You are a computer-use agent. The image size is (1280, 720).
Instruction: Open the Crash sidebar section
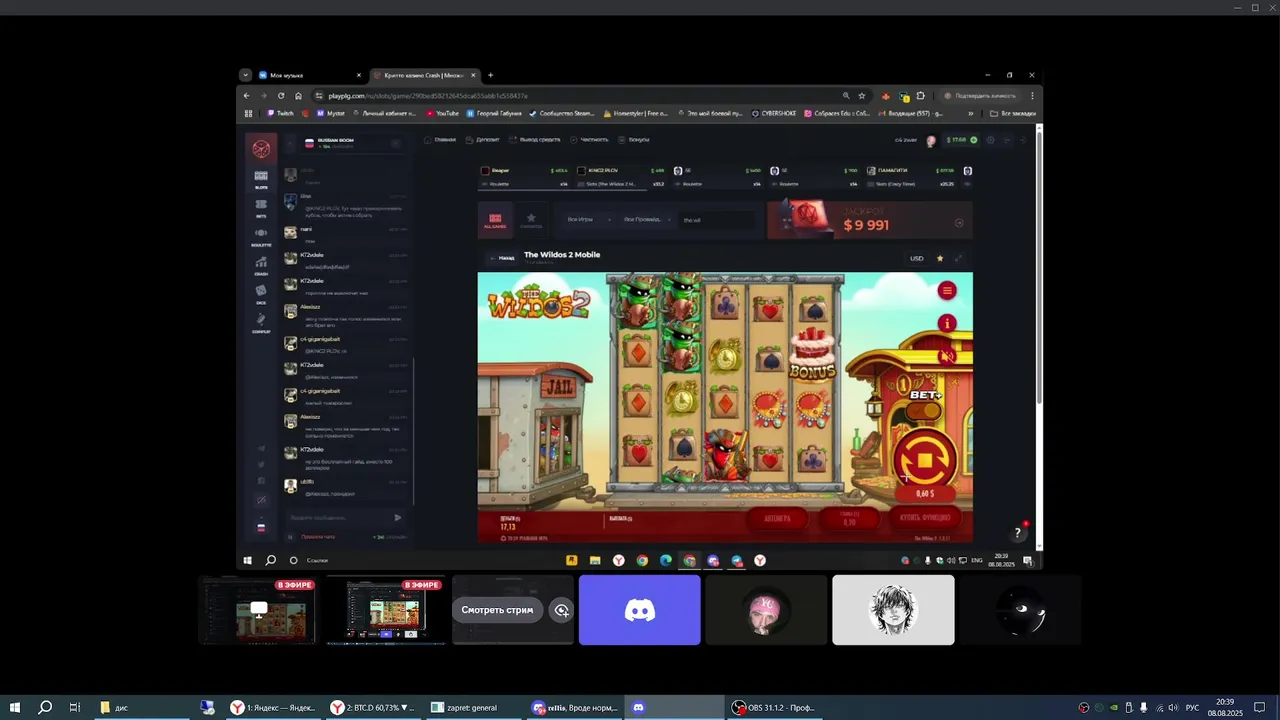[261, 265]
